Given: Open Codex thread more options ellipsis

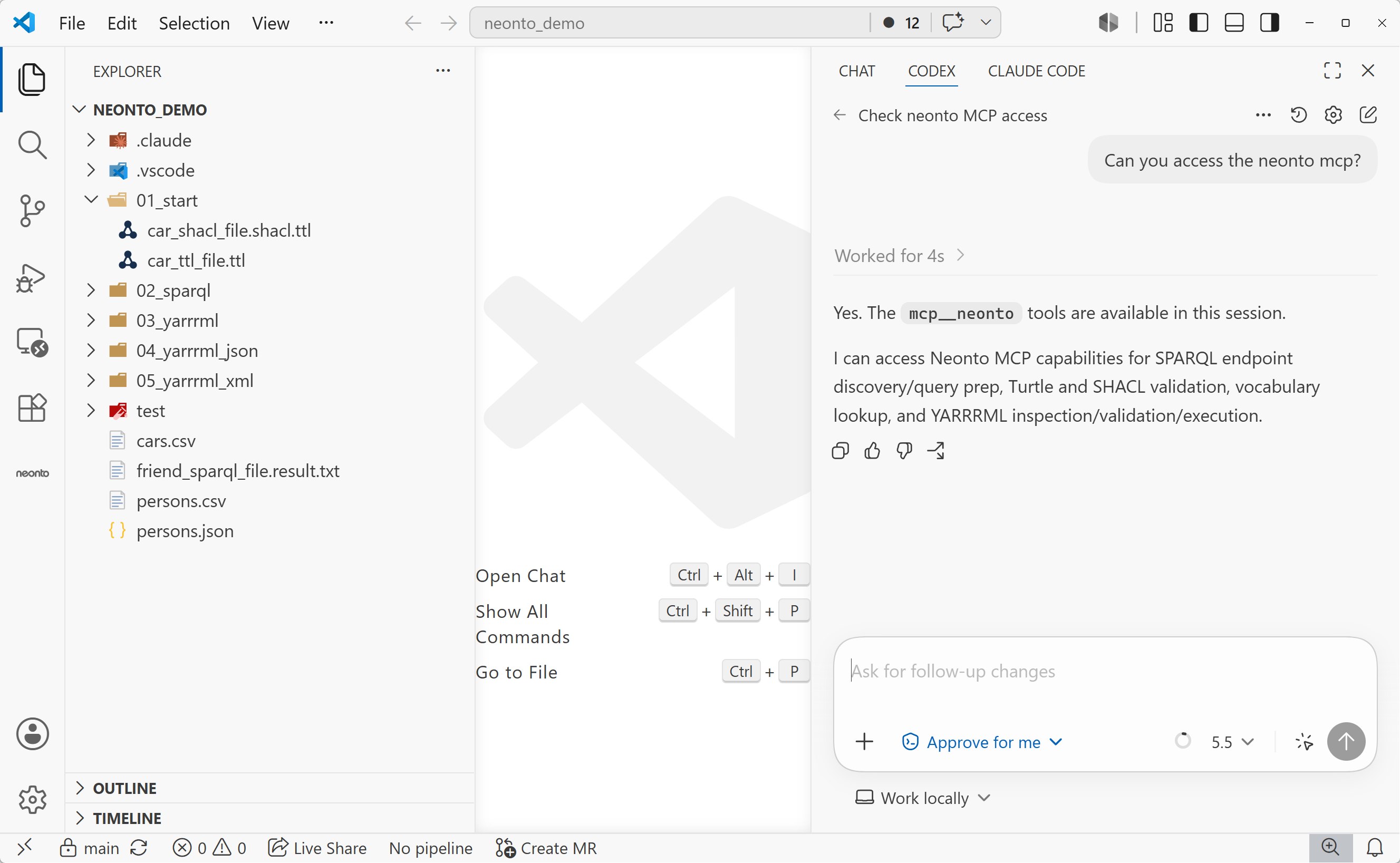Looking at the screenshot, I should 1263,115.
